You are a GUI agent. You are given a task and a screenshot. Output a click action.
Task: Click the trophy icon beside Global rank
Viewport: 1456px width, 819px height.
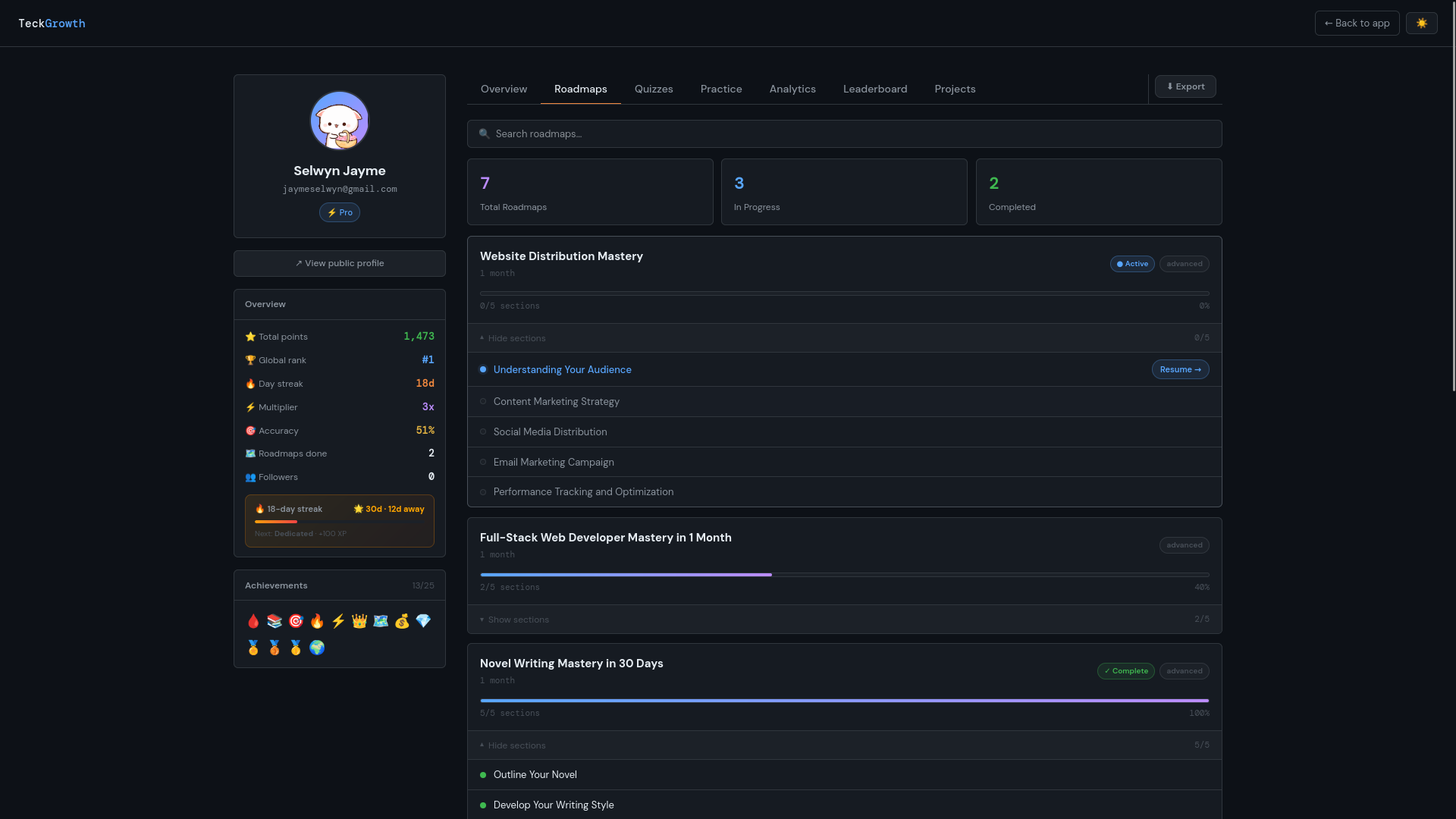coord(250,360)
